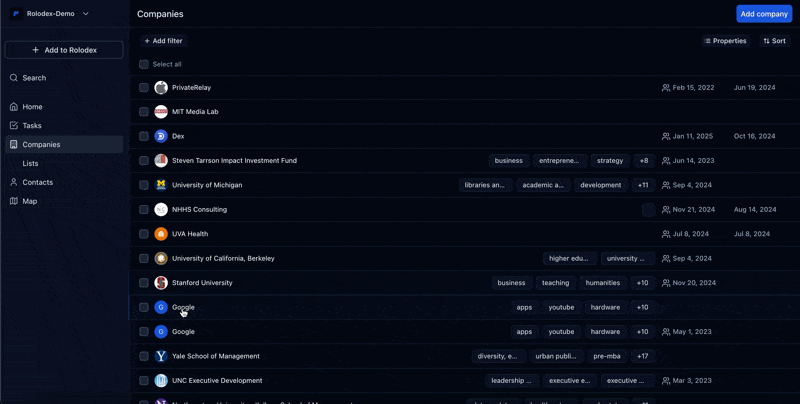
Task: Check the NHHS Consulting row checkbox
Action: (x=144, y=210)
